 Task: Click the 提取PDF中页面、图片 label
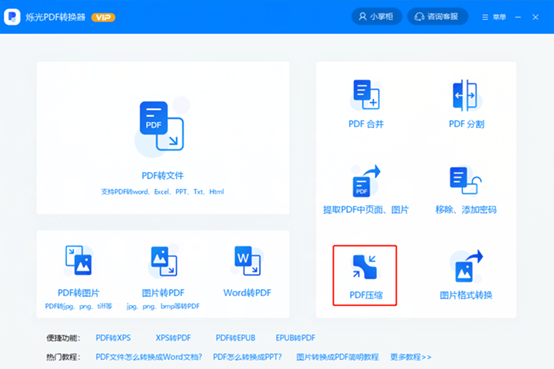pos(366,210)
